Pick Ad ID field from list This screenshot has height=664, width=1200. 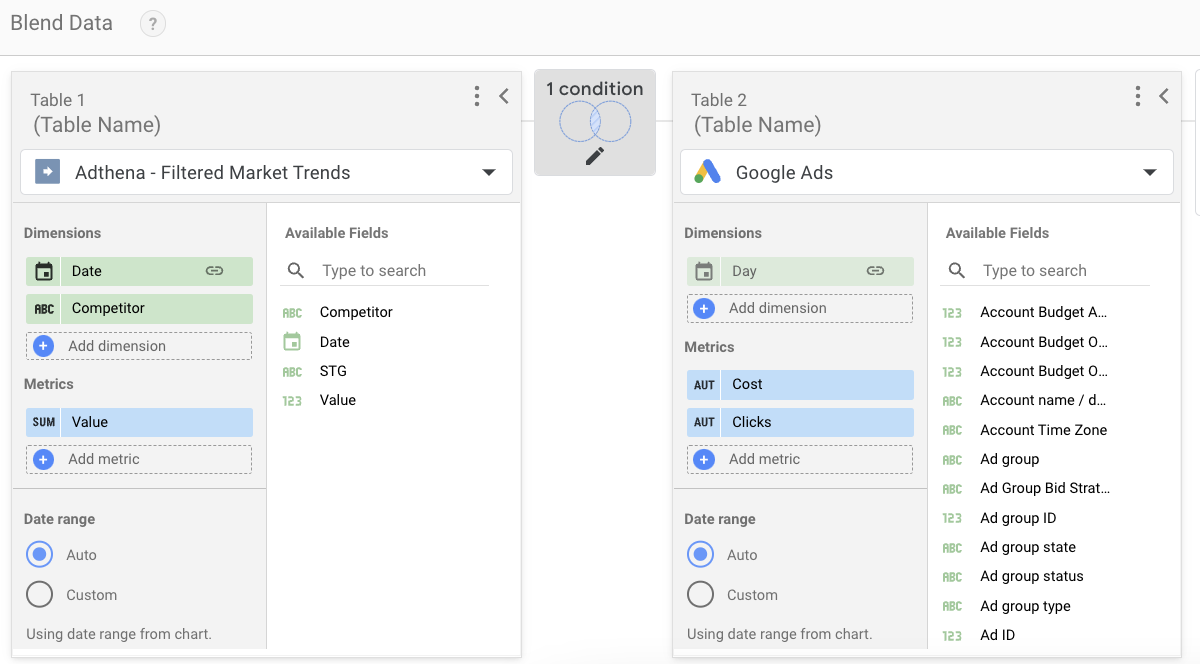[997, 635]
